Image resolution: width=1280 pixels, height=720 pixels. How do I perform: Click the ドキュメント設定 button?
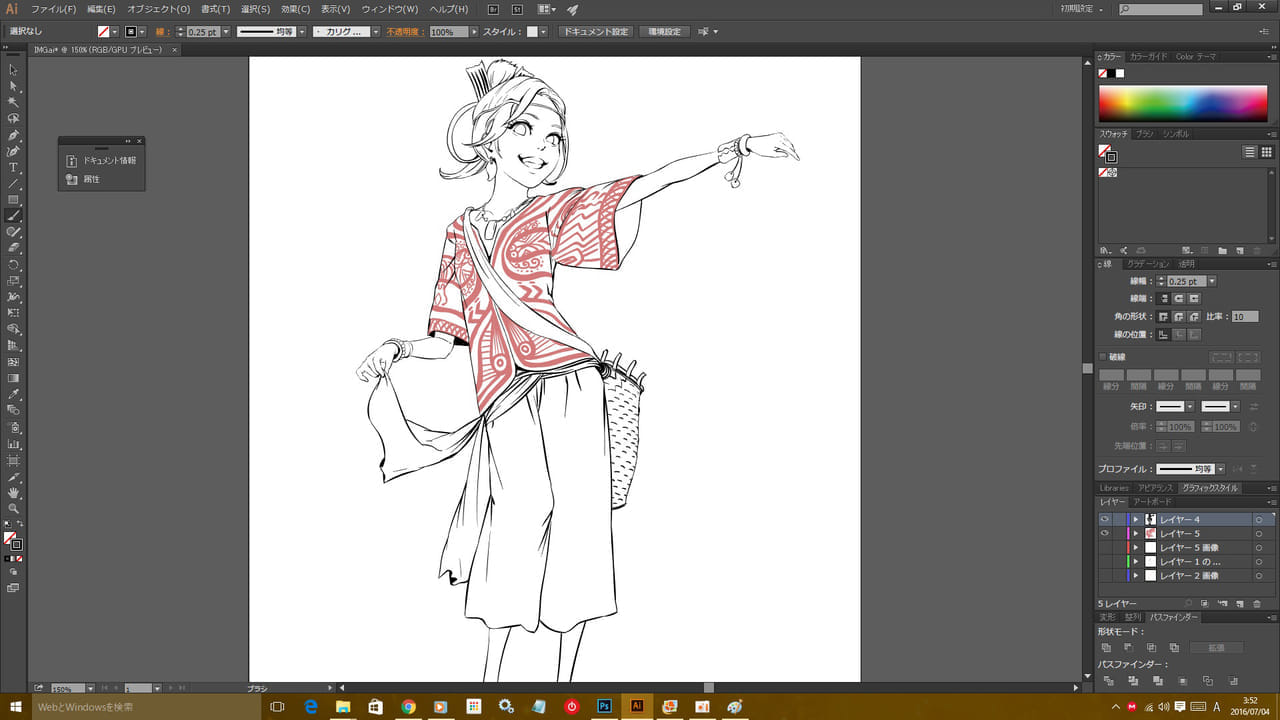coord(596,32)
